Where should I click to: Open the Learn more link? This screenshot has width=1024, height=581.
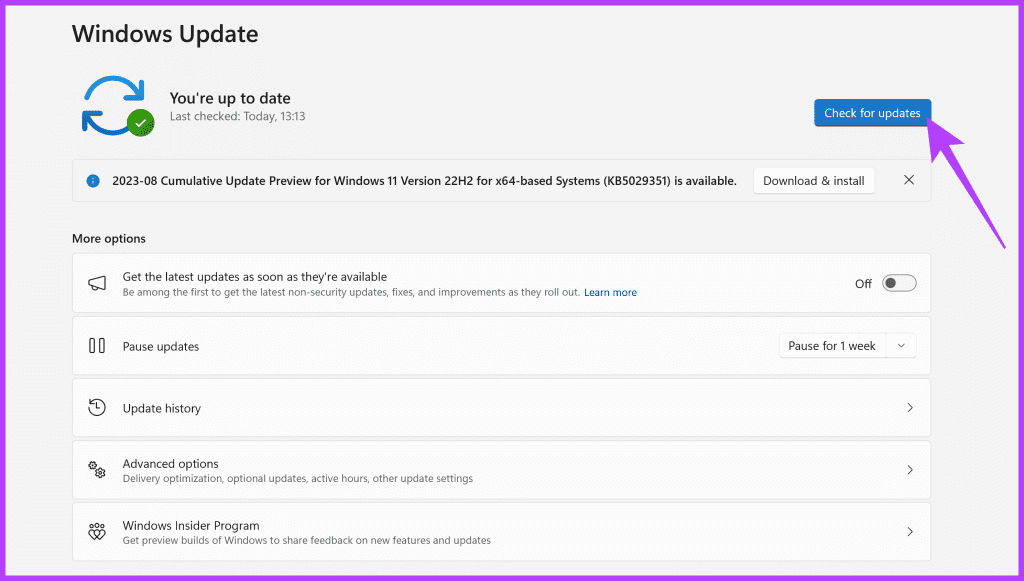click(610, 292)
